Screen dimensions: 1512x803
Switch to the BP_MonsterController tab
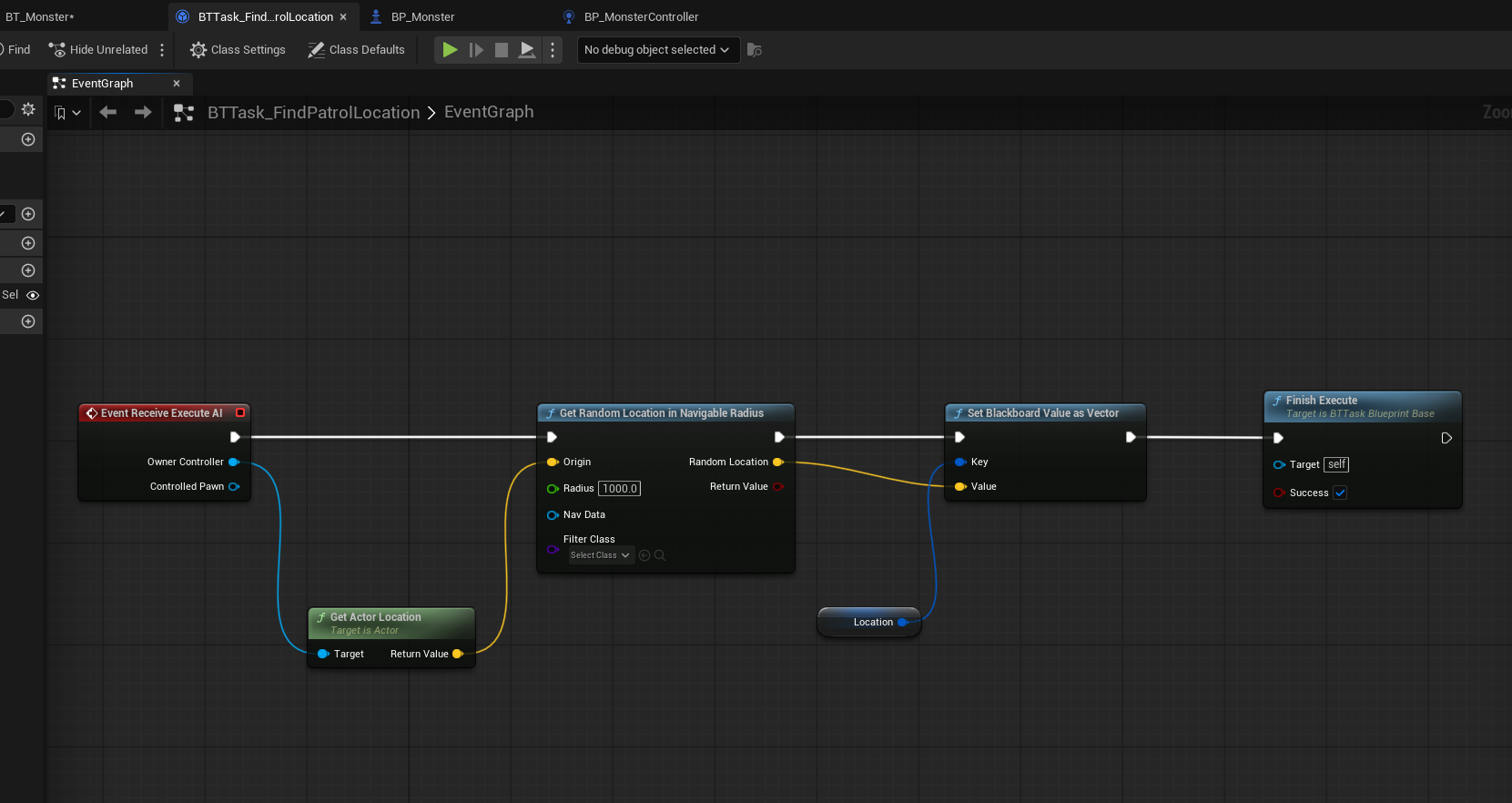pos(641,16)
